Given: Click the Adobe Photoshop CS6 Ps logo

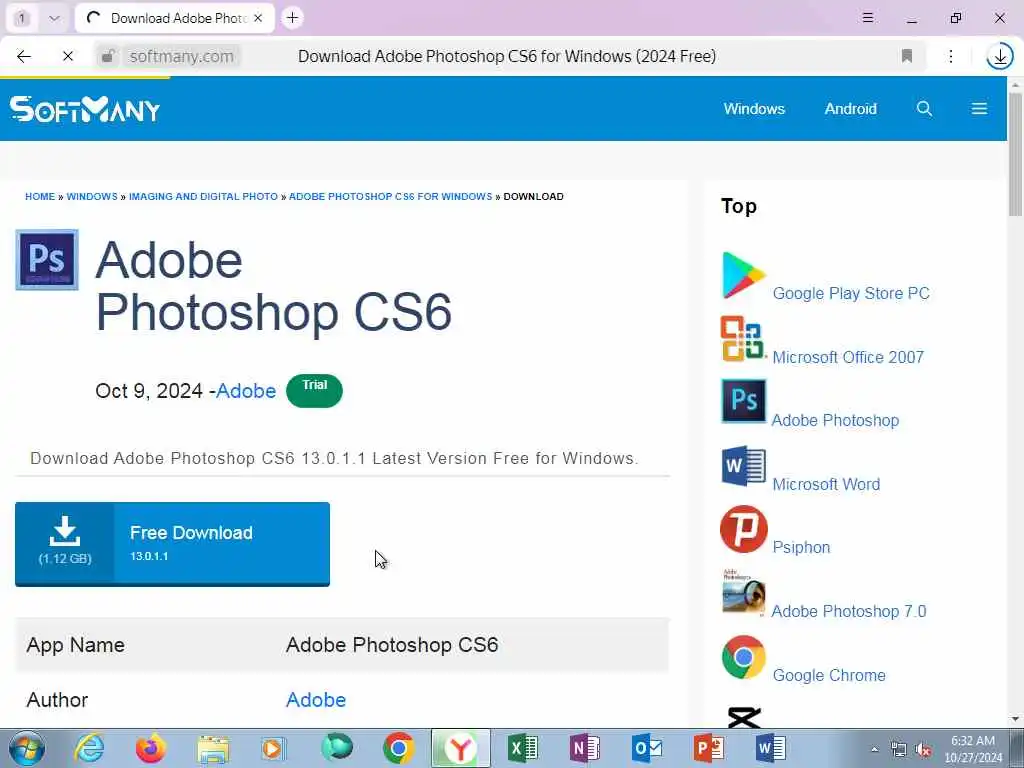Looking at the screenshot, I should pyautogui.click(x=47, y=259).
